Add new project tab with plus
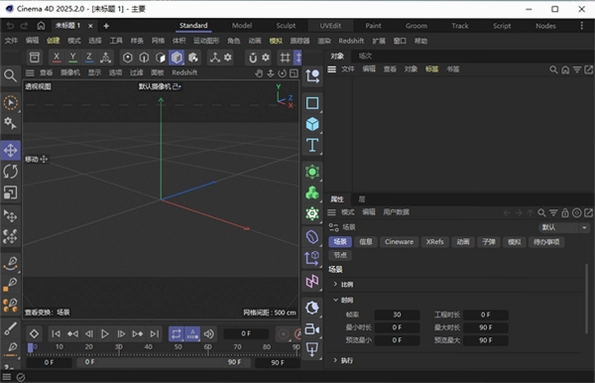Image resolution: width=595 pixels, height=383 pixels. click(x=106, y=26)
